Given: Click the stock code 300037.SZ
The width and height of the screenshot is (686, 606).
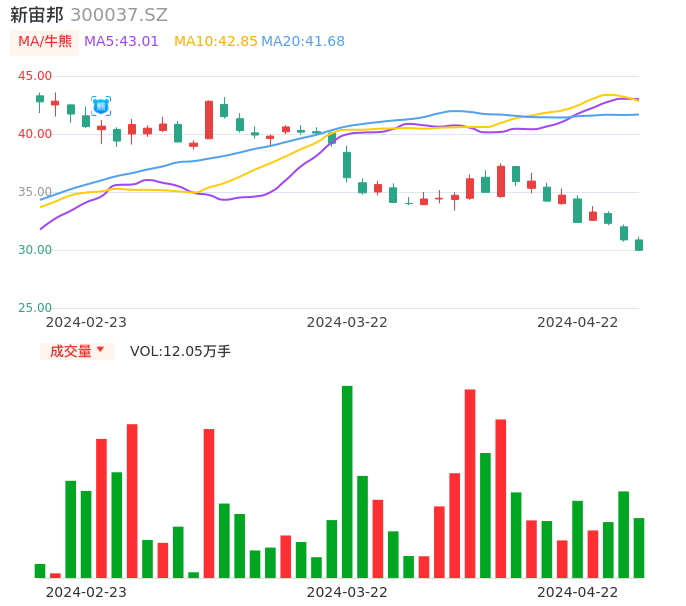Looking at the screenshot, I should 119,15.
